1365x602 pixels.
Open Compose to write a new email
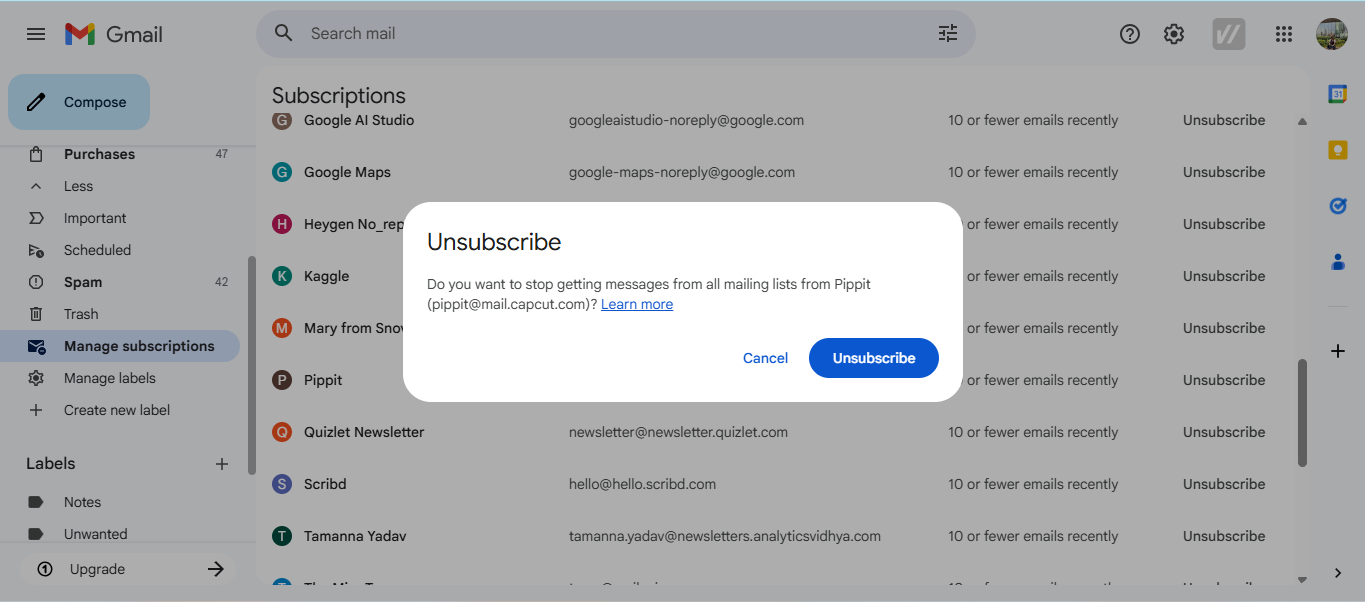[78, 101]
